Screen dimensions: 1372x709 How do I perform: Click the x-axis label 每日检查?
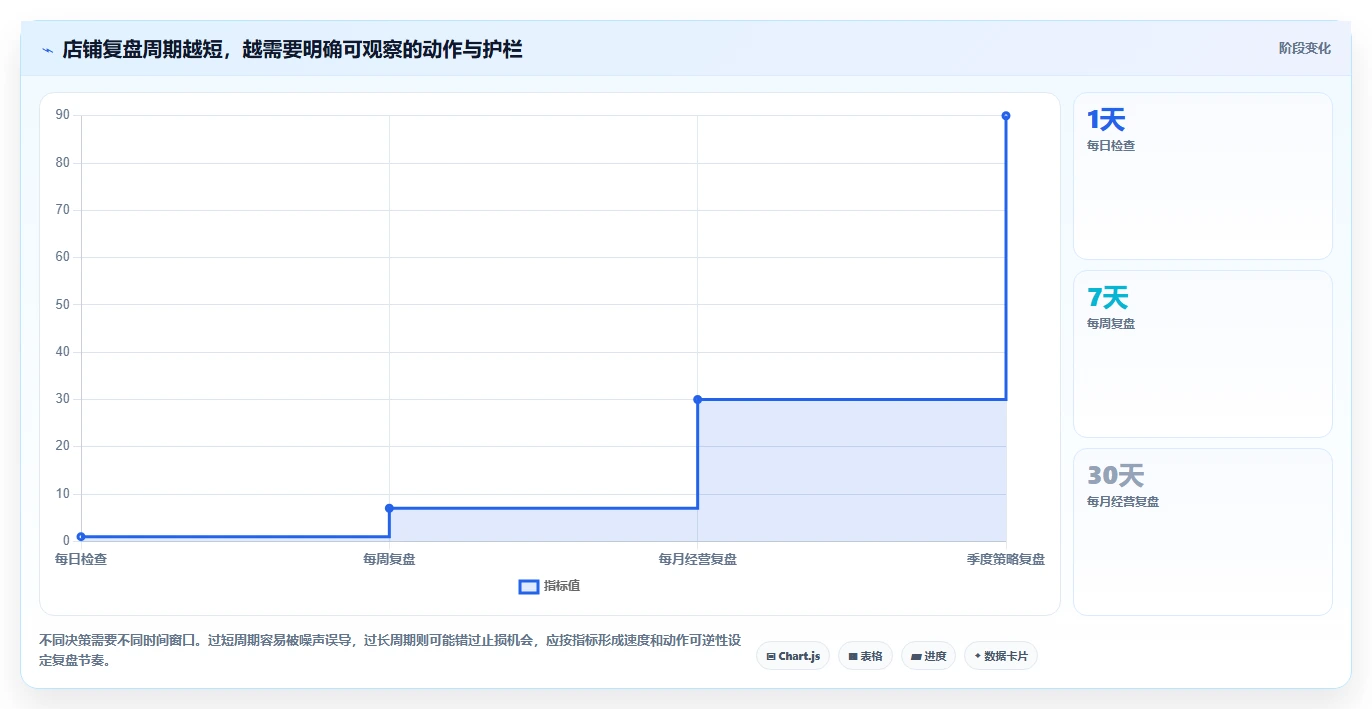[81, 559]
